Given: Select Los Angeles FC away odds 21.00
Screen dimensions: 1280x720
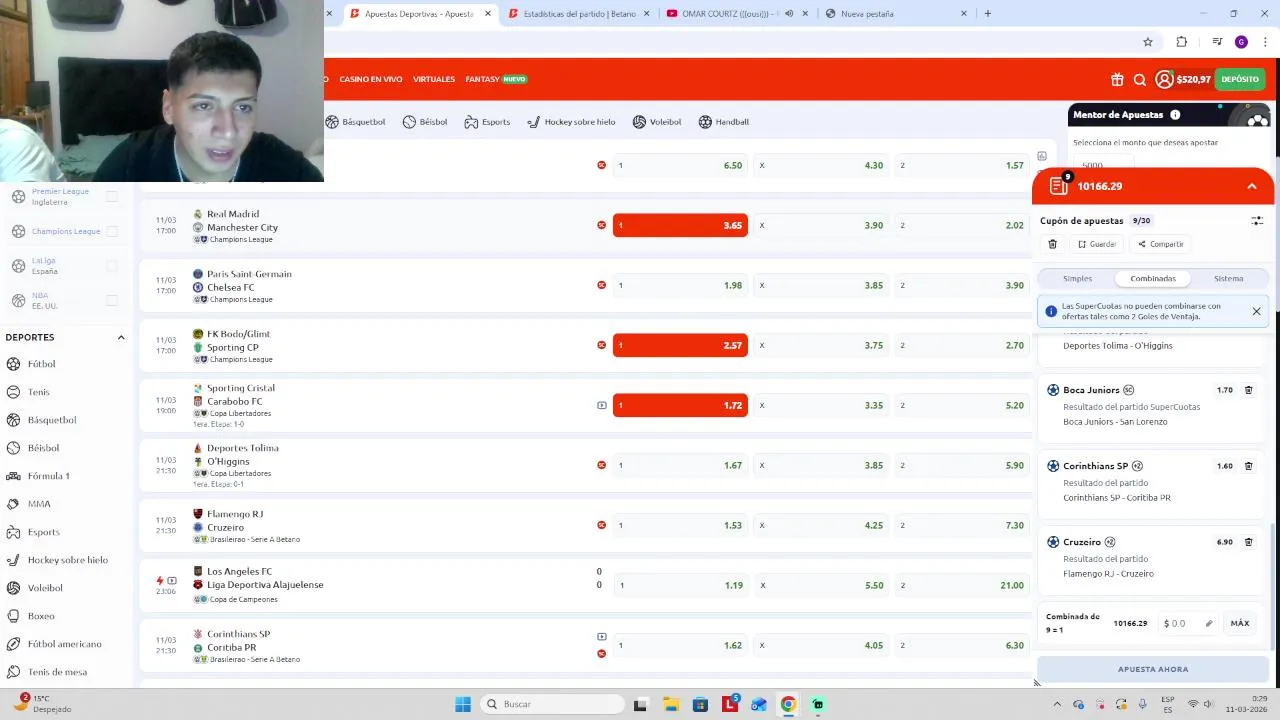Looking at the screenshot, I should 962,585.
